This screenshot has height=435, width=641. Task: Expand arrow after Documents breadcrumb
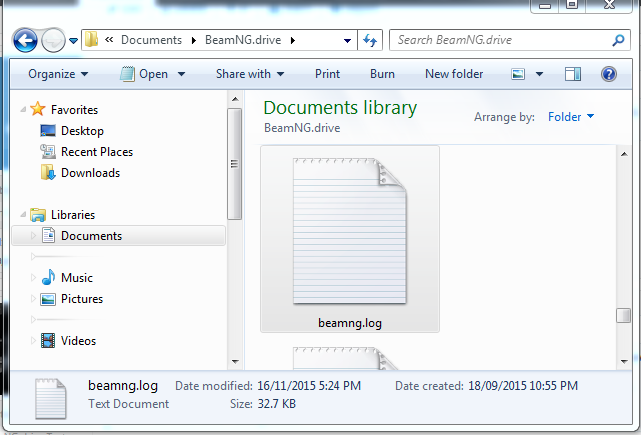pyautogui.click(x=194, y=40)
